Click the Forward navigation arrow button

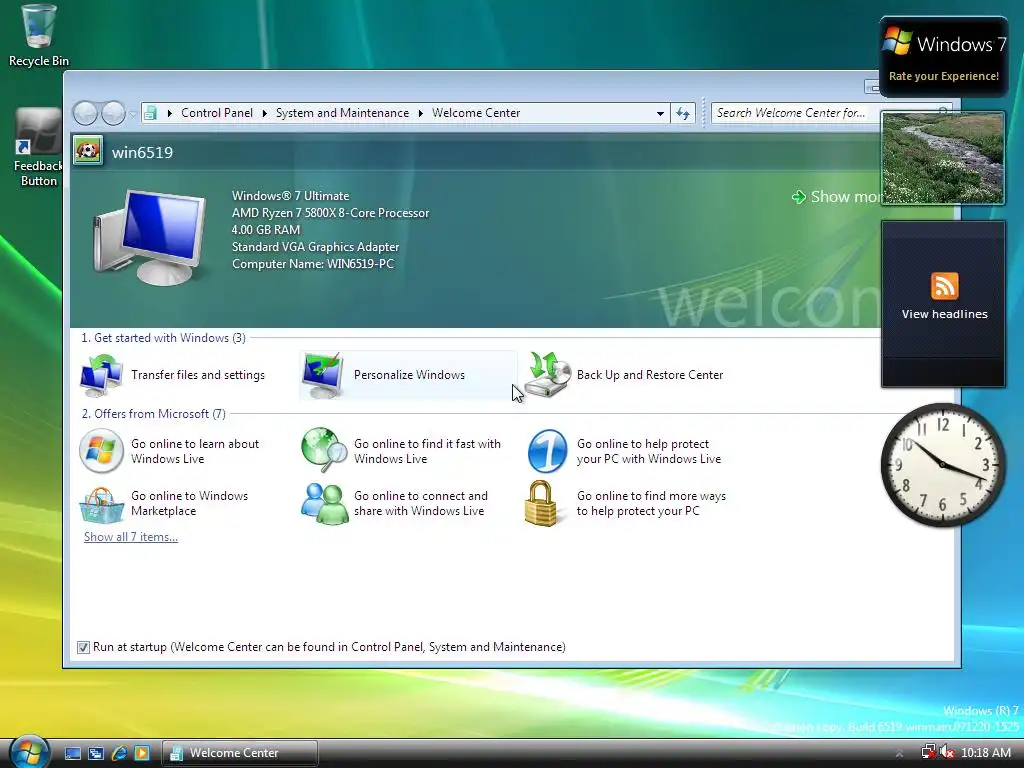[114, 113]
